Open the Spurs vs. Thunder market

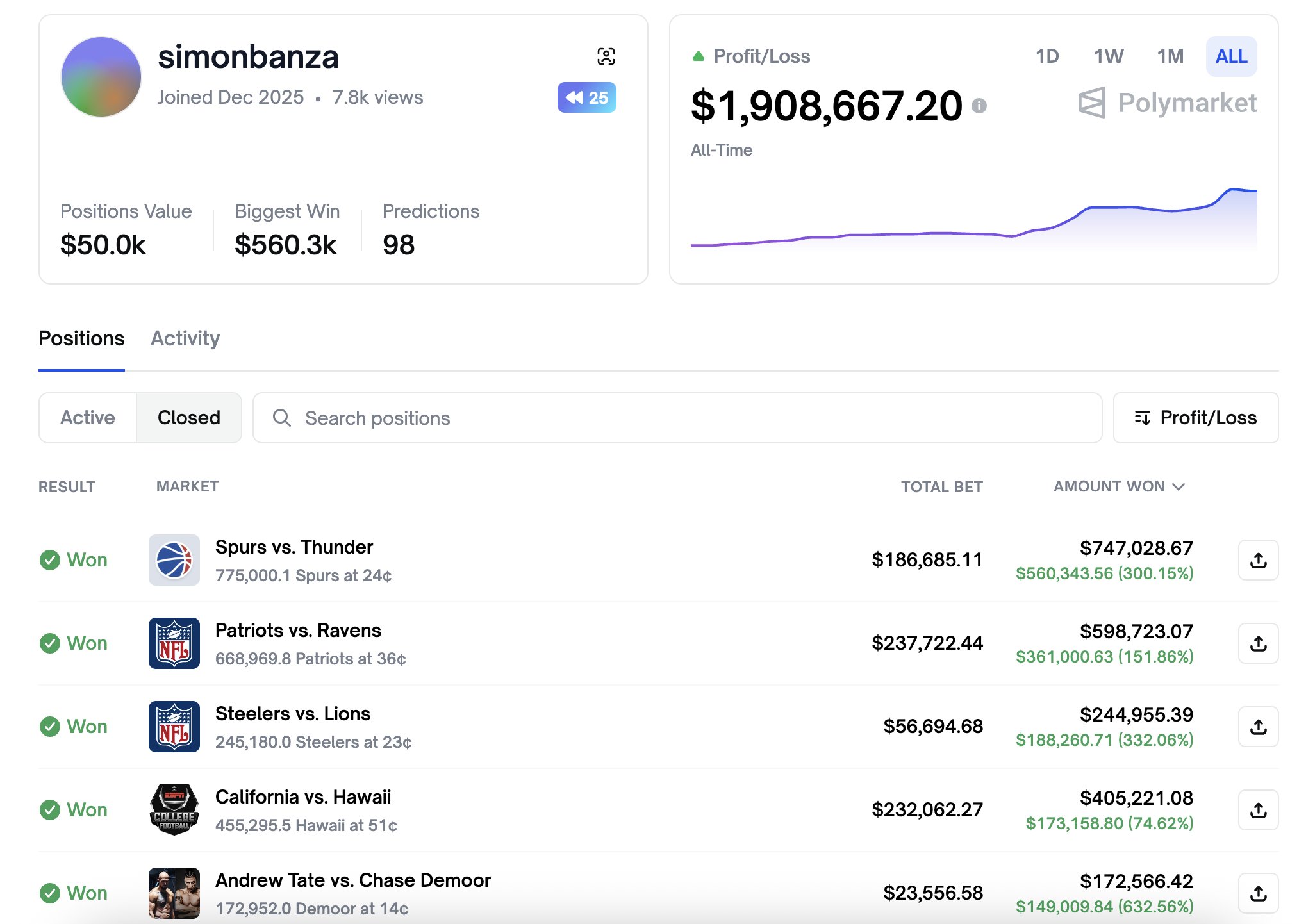(294, 547)
